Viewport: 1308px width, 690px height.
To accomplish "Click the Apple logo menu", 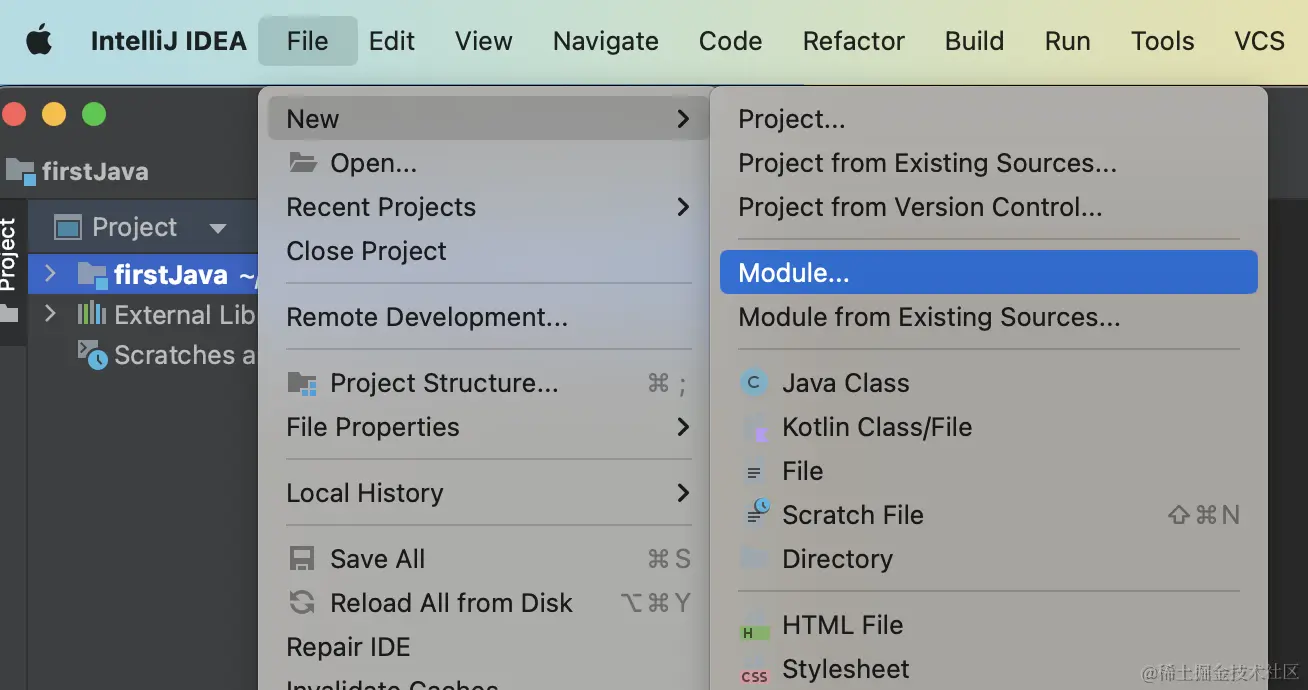I will tap(39, 41).
